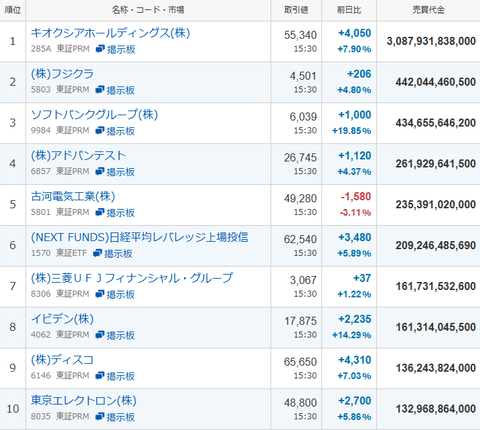Open the (株)ディスコ stock link
This screenshot has width=480, height=430.
[62, 360]
